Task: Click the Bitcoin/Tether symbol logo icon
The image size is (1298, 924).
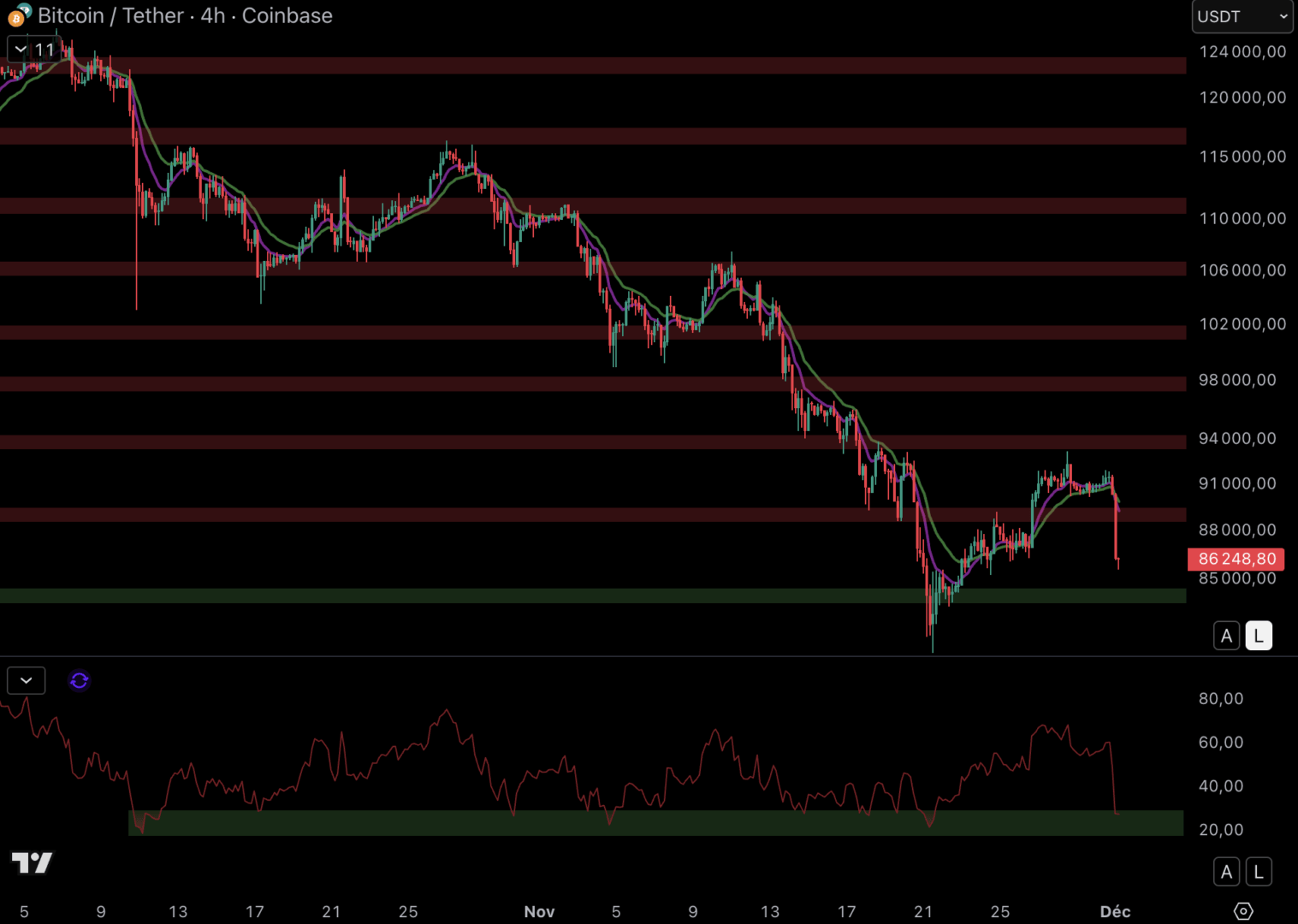Action: pos(19,15)
